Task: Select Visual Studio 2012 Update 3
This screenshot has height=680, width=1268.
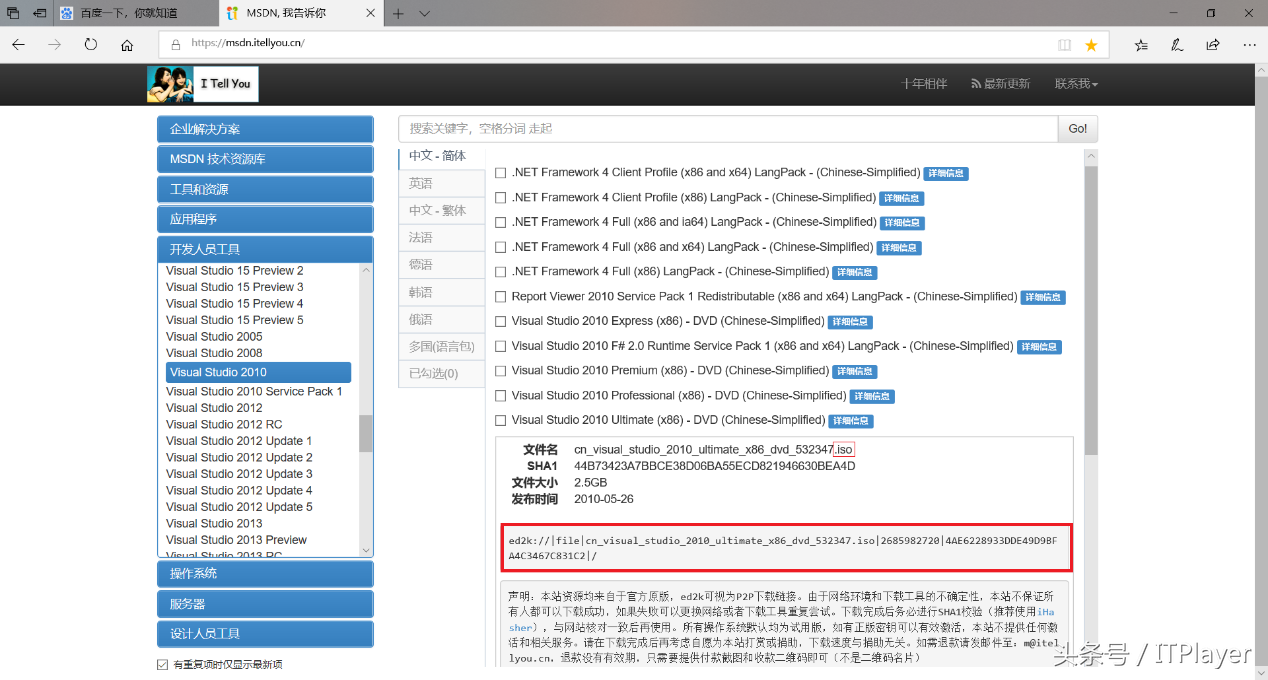Action: click(239, 474)
